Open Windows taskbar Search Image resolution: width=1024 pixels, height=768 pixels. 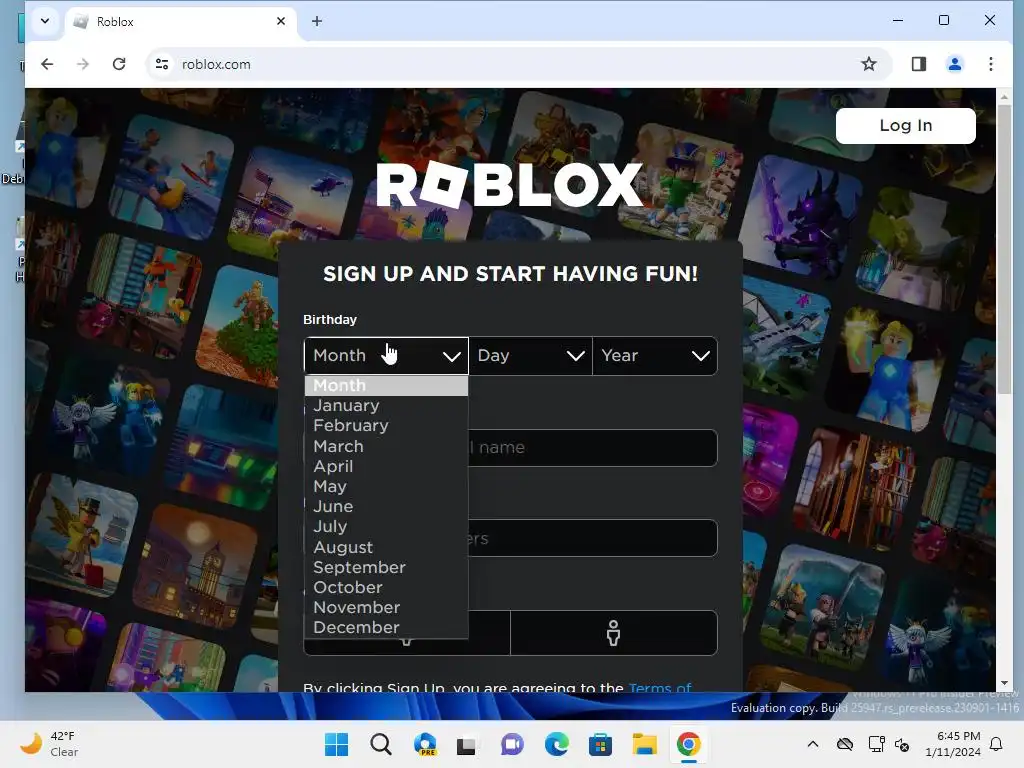[x=381, y=744]
